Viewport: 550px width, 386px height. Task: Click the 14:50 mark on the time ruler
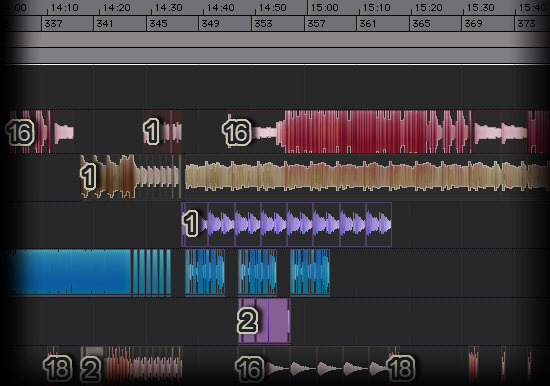(x=272, y=7)
